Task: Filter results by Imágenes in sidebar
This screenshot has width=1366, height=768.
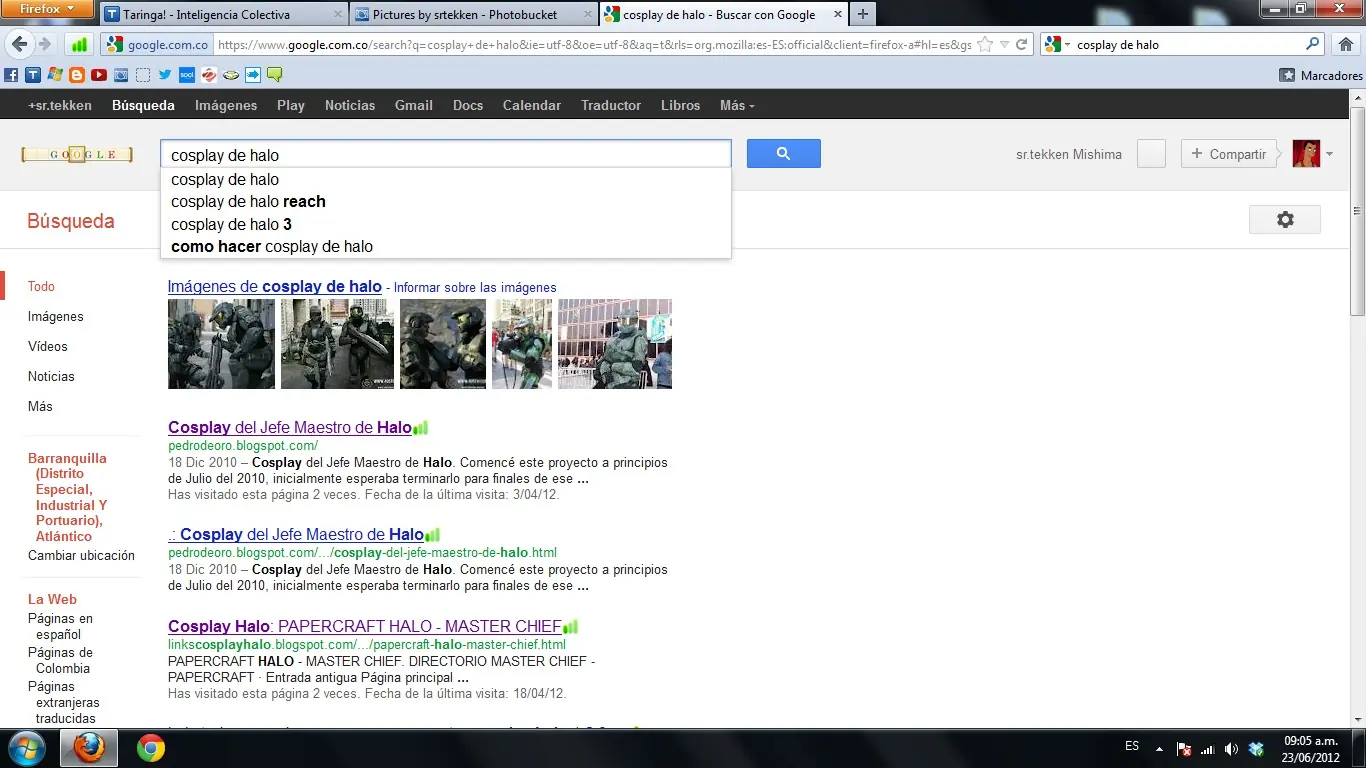Action: pos(56,316)
